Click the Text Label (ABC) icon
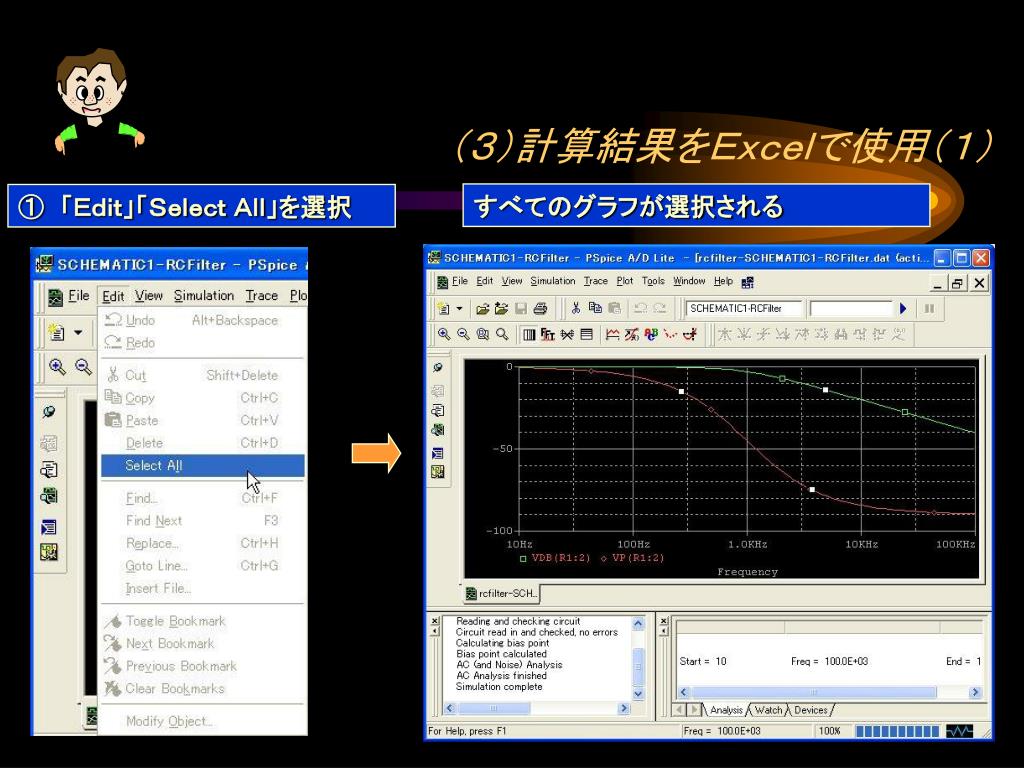This screenshot has height=768, width=1024. point(651,334)
